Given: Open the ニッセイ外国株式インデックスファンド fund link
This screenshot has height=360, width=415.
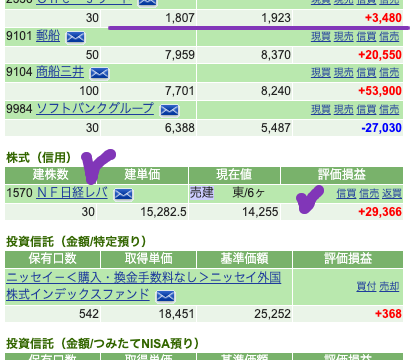Looking at the screenshot, I should pos(143,286).
